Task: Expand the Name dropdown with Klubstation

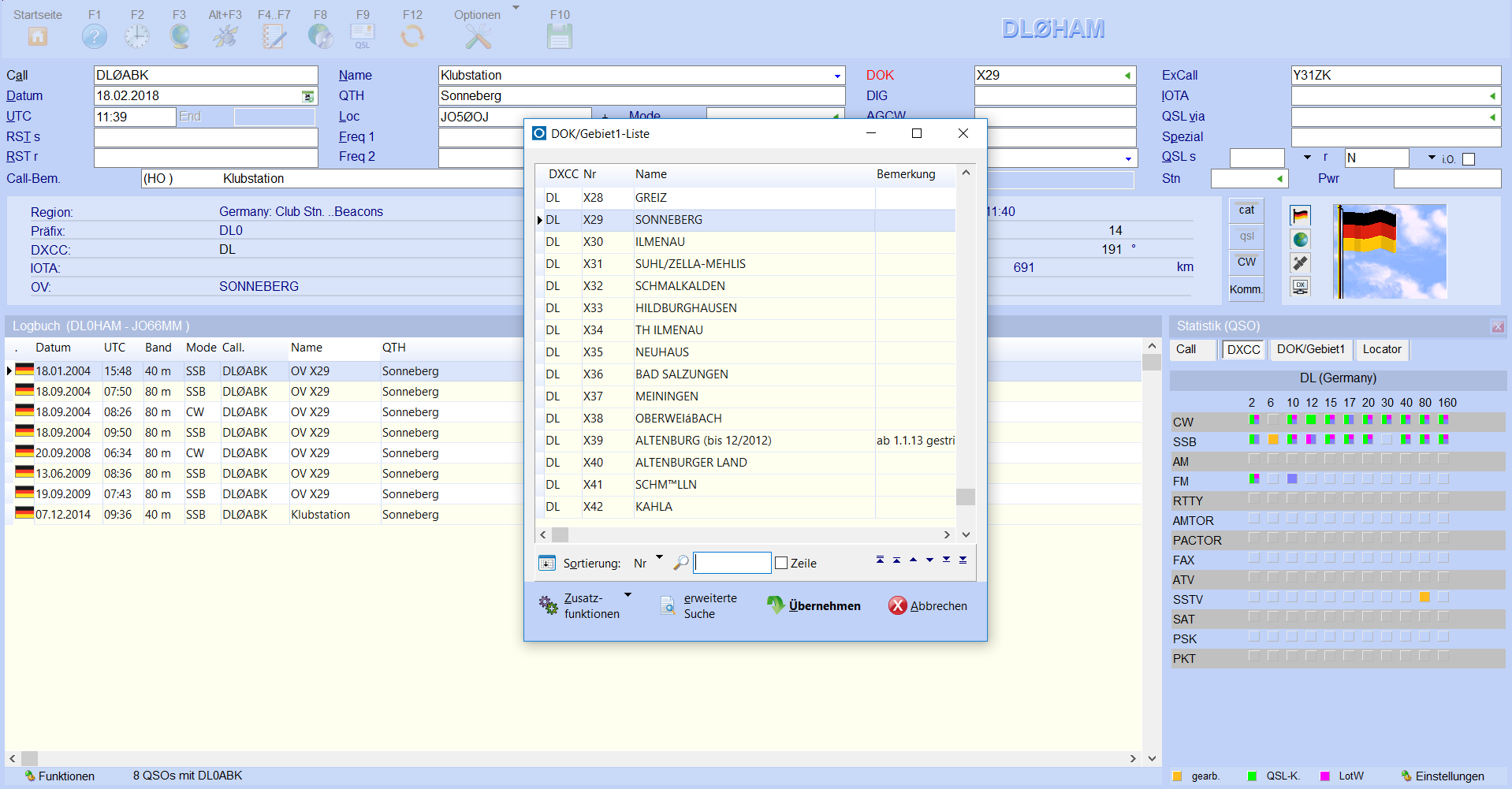Action: [837, 76]
